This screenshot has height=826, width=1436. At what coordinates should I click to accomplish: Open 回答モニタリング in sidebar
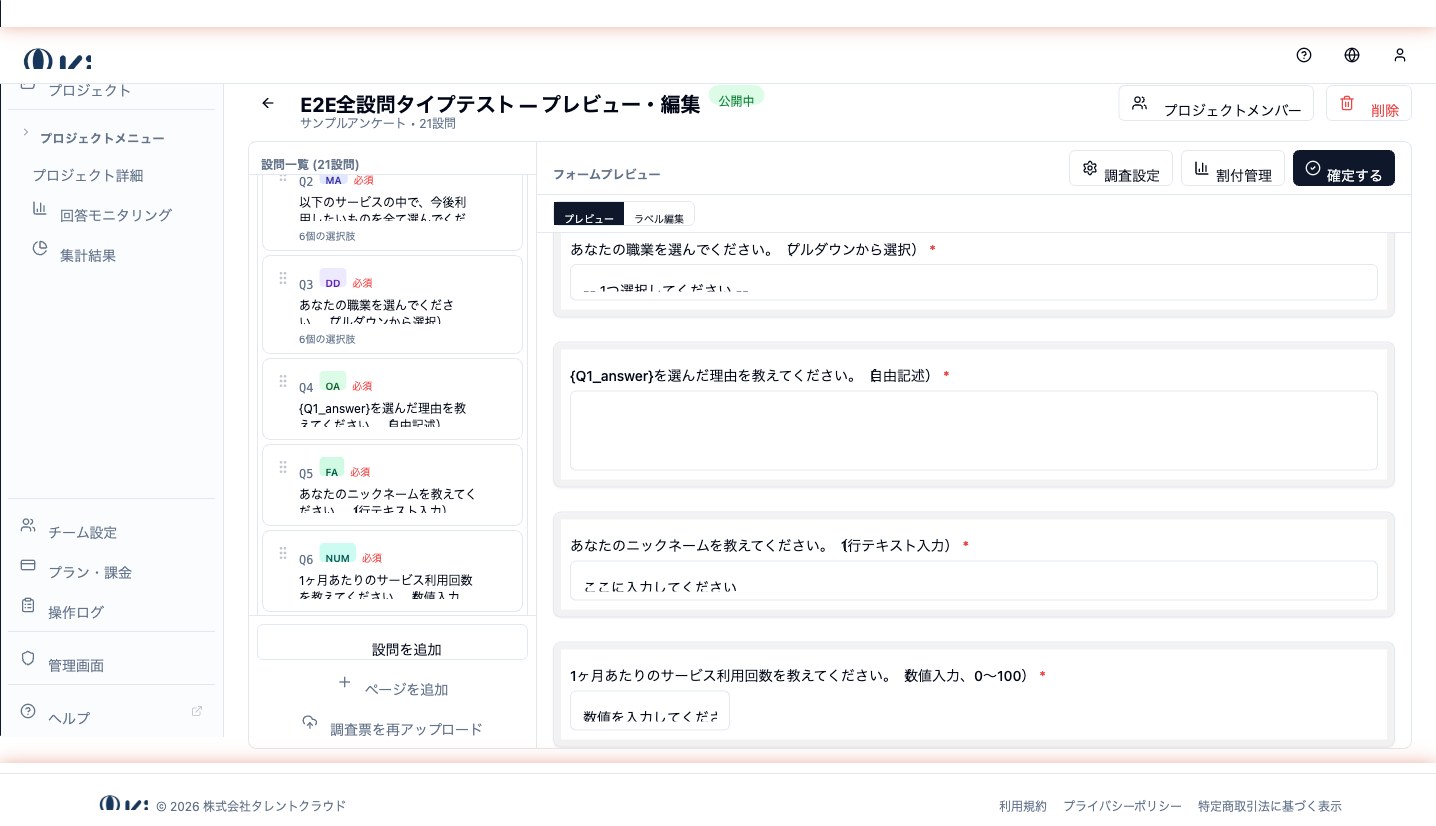click(114, 215)
